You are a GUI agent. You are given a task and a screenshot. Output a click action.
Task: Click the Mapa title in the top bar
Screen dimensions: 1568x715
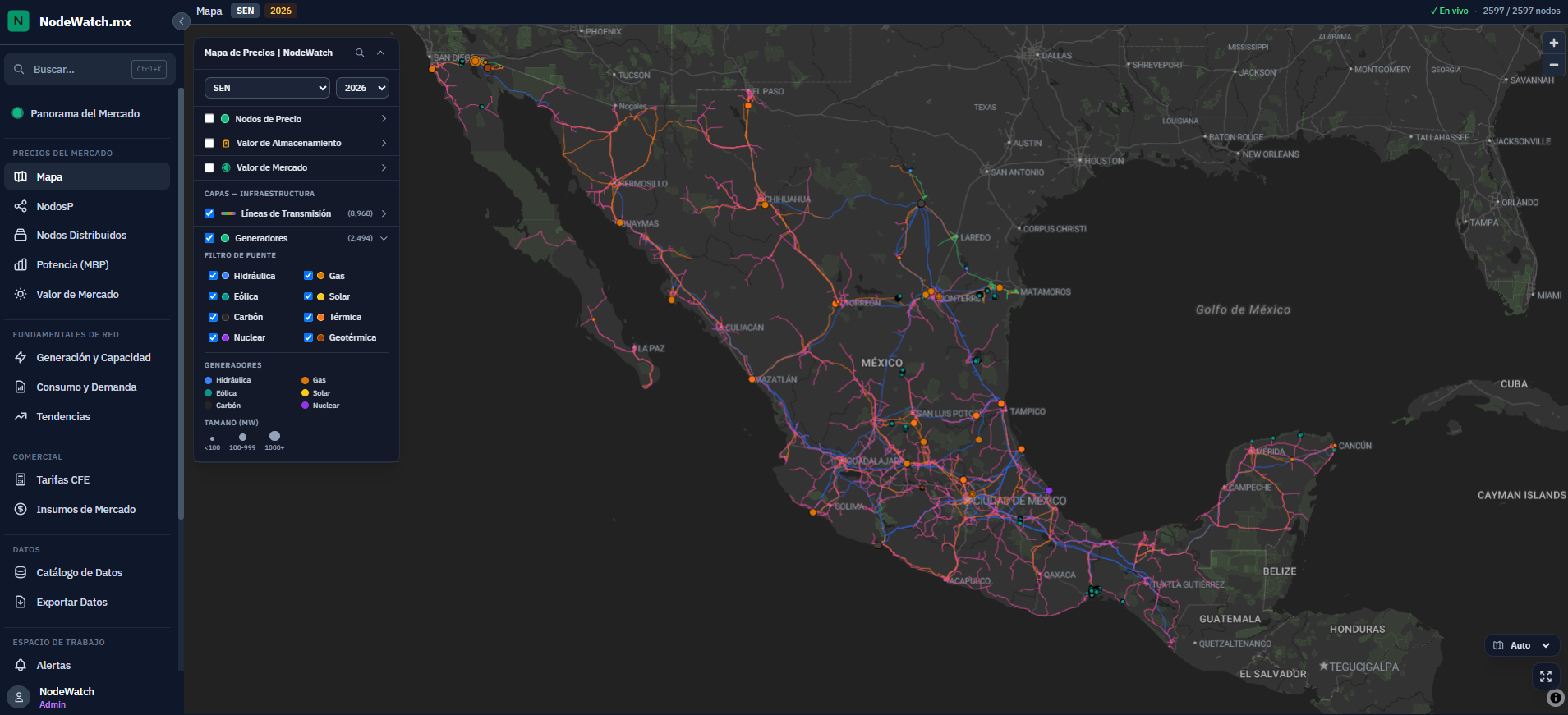click(x=209, y=11)
